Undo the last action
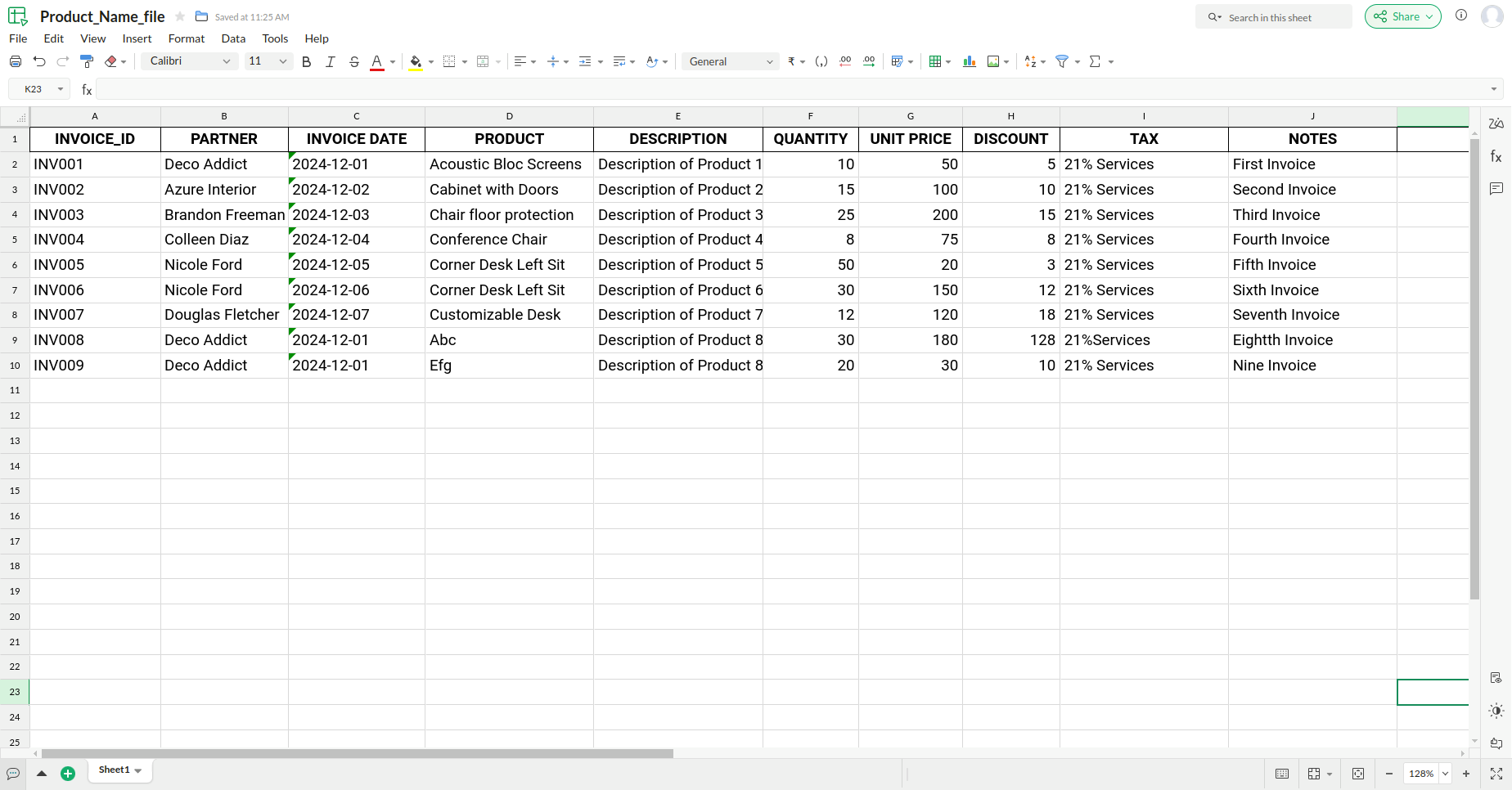Image resolution: width=1512 pixels, height=790 pixels. tap(39, 61)
